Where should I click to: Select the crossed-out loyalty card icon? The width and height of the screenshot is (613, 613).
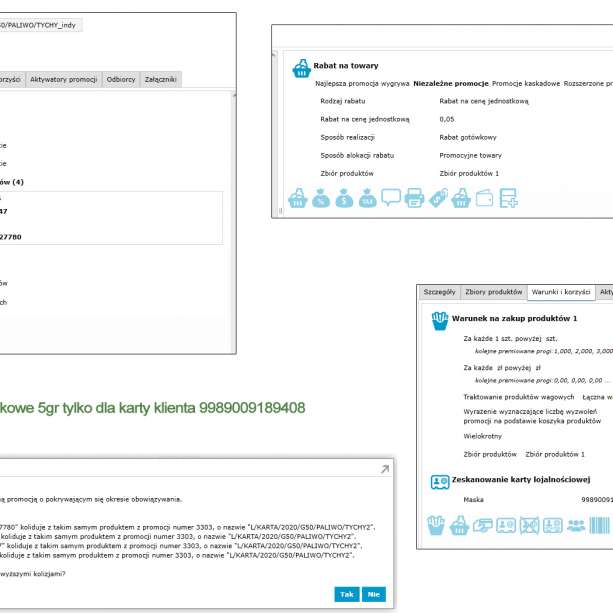(529, 525)
